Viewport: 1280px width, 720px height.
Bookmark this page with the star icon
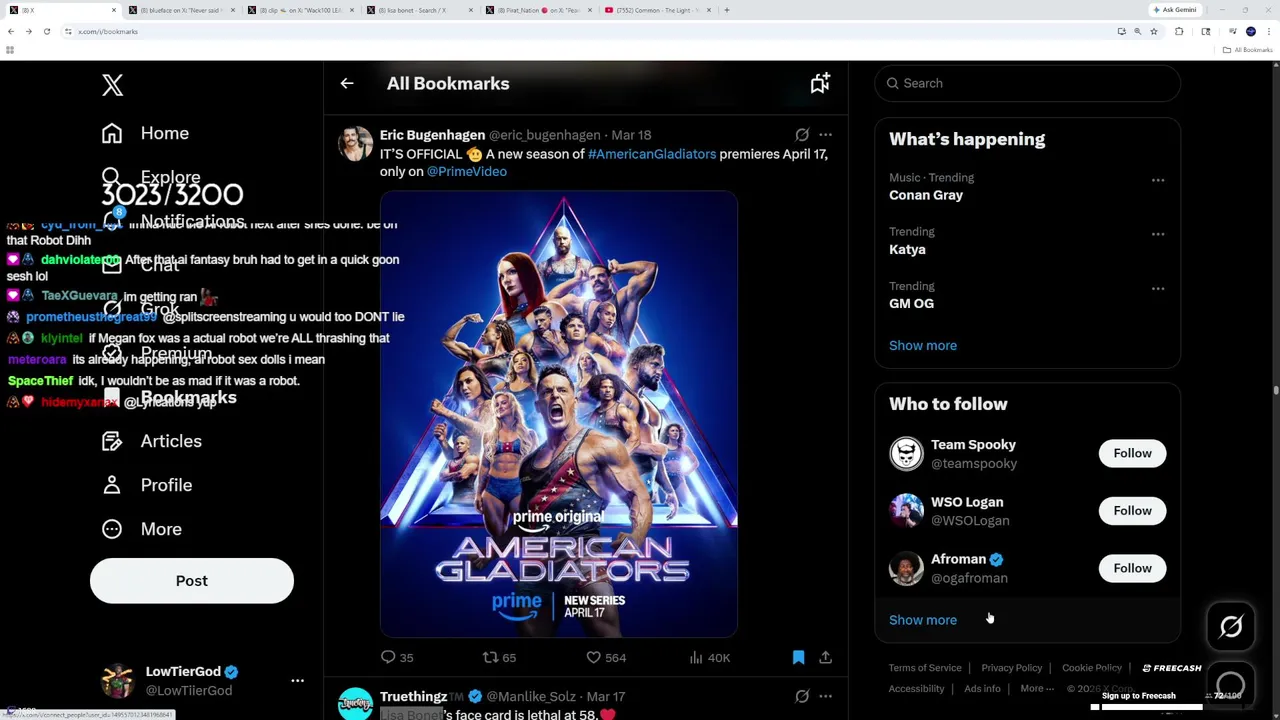click(x=1153, y=31)
